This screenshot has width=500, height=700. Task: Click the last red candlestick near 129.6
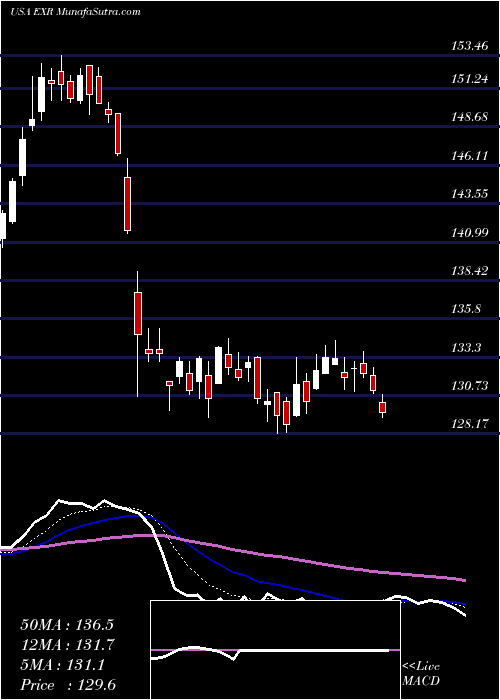click(383, 407)
